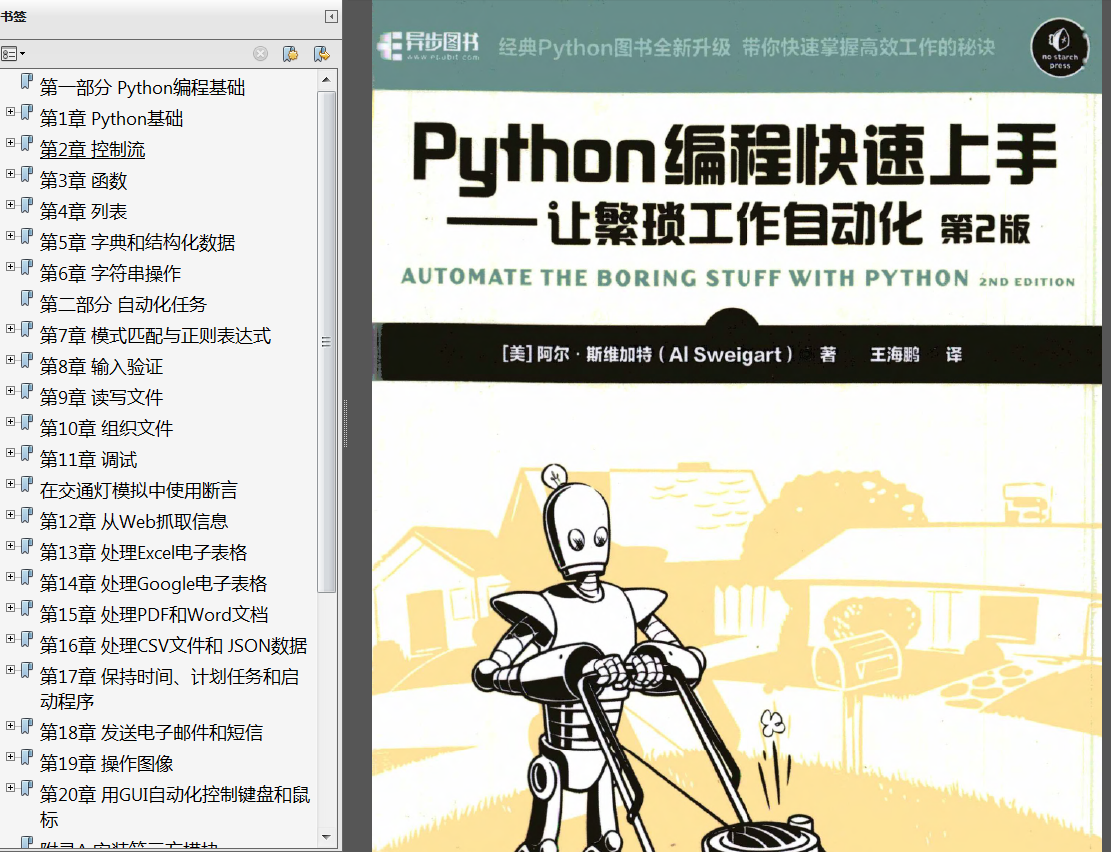Expand the 在交通灯模拟中使用断言 bookmark

click(10, 484)
